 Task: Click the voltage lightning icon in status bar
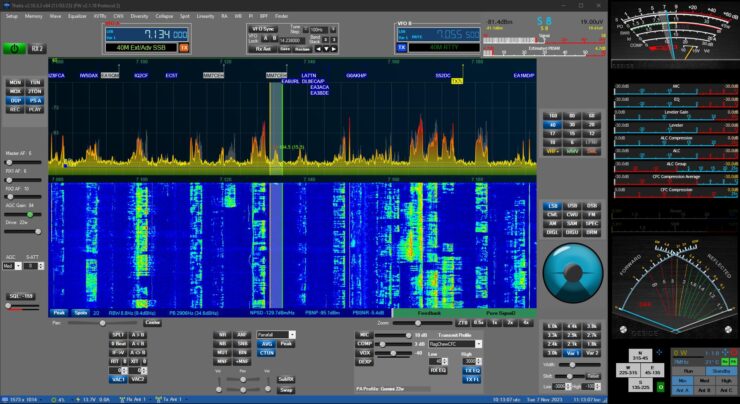click(78, 400)
